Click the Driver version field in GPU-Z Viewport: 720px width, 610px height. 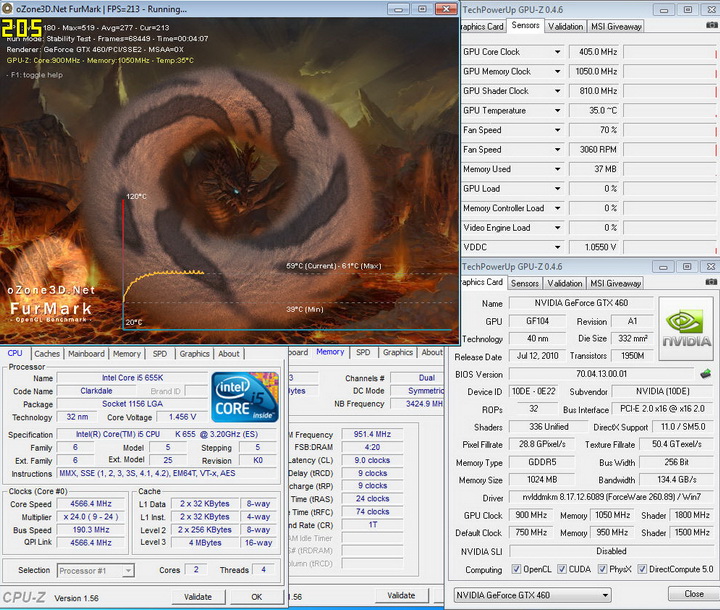(x=612, y=497)
